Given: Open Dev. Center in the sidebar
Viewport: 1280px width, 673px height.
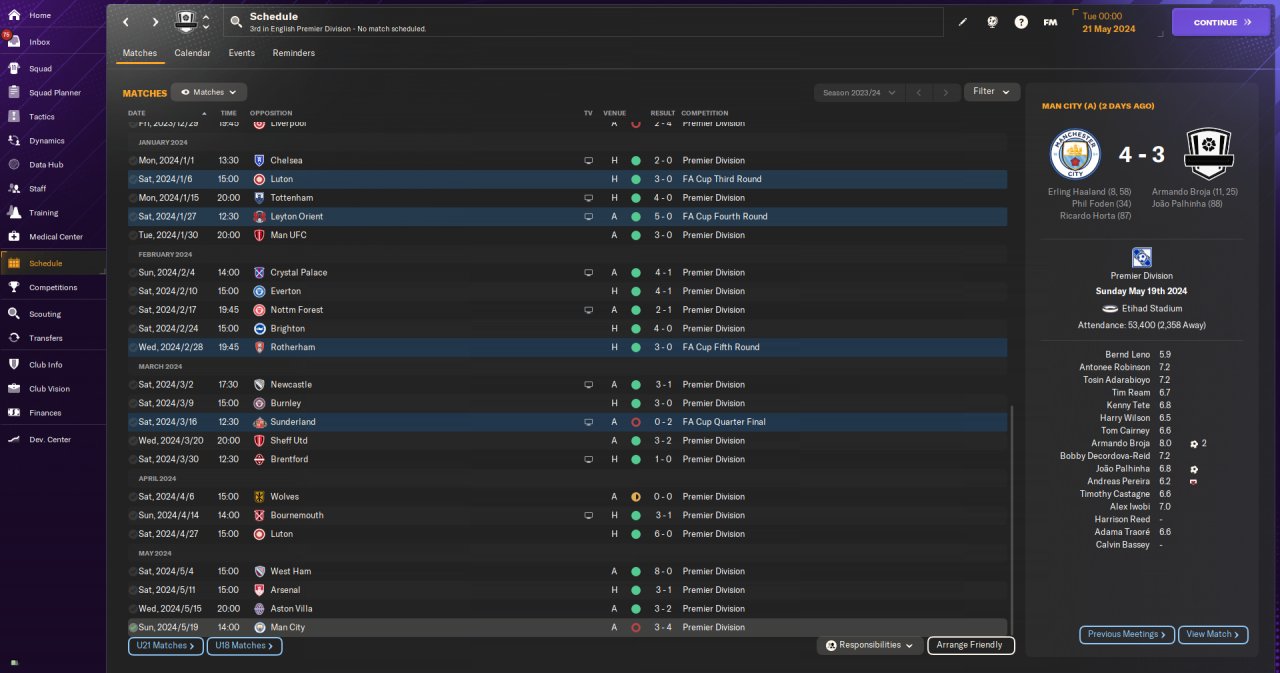Looking at the screenshot, I should [x=52, y=439].
